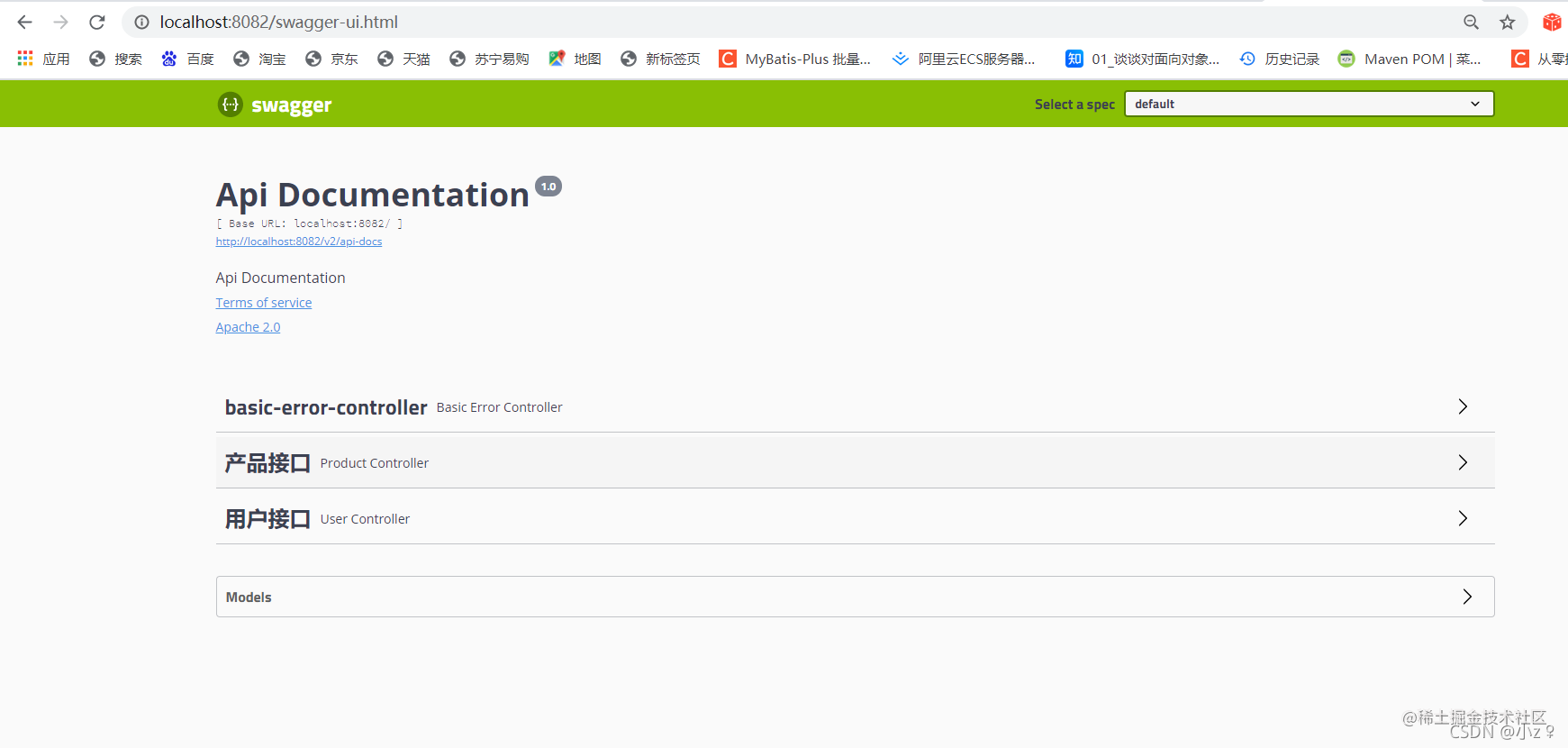Screen dimensions: 1568x748
Task: Open the site info icon in the address bar
Action: [x=141, y=22]
